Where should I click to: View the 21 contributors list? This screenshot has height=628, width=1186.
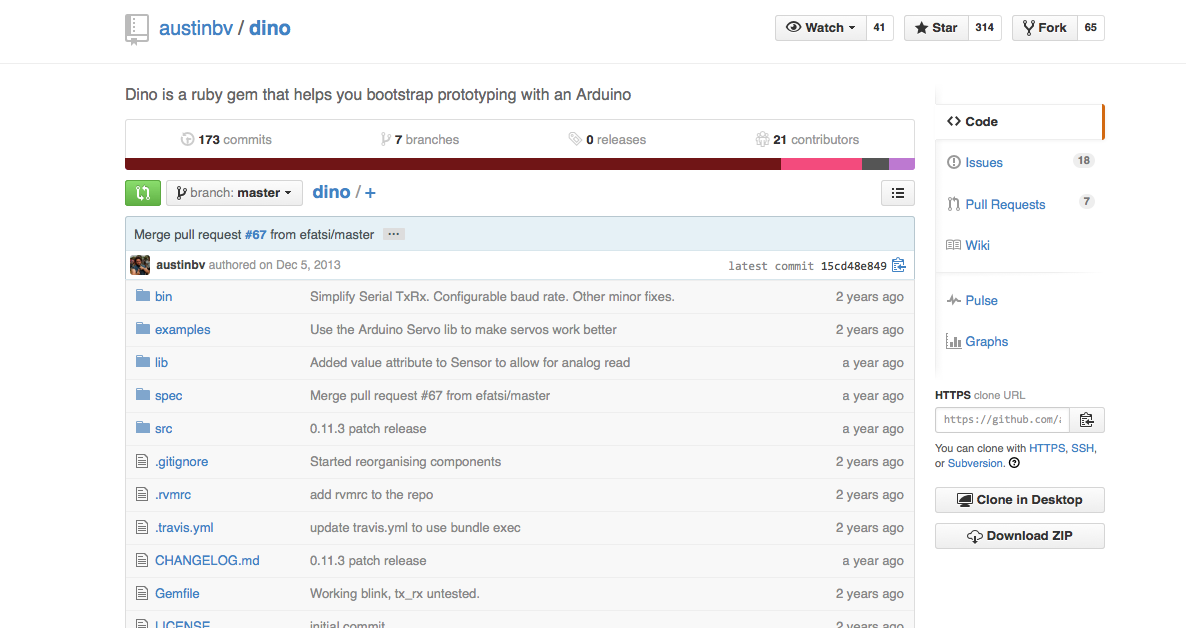click(807, 139)
